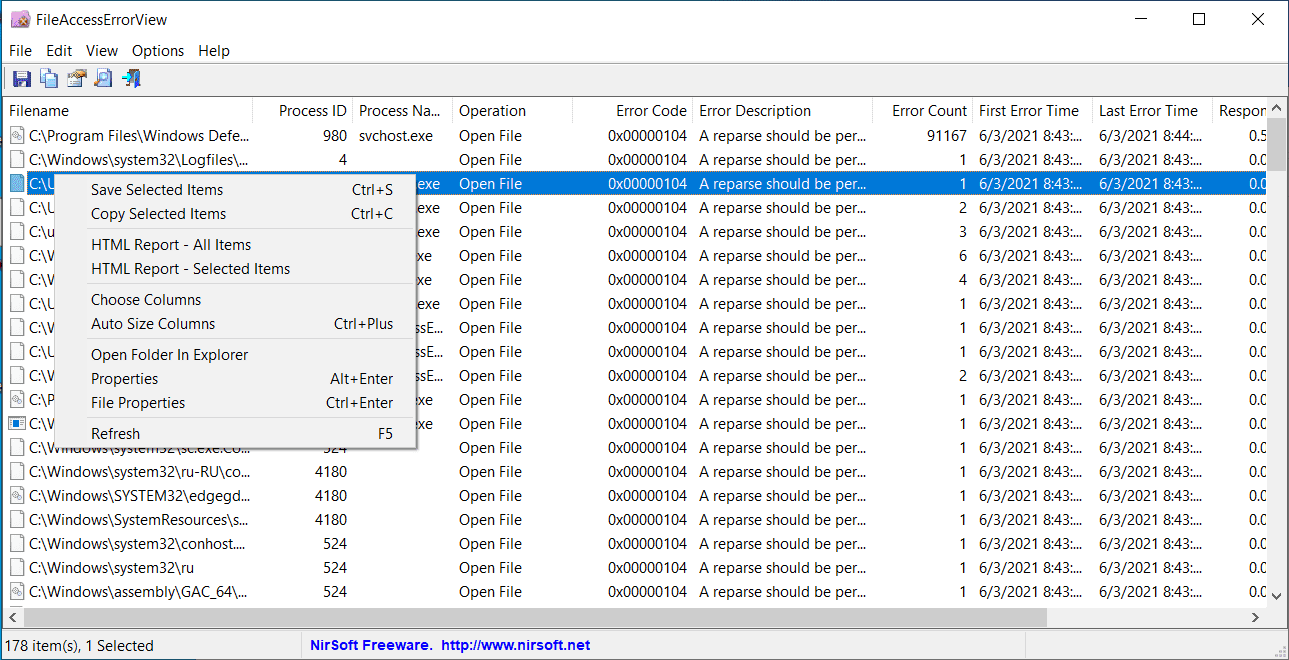Viewport: 1289px width, 660px height.
Task: Sort by the Last Error Time column header
Action: point(1152,111)
